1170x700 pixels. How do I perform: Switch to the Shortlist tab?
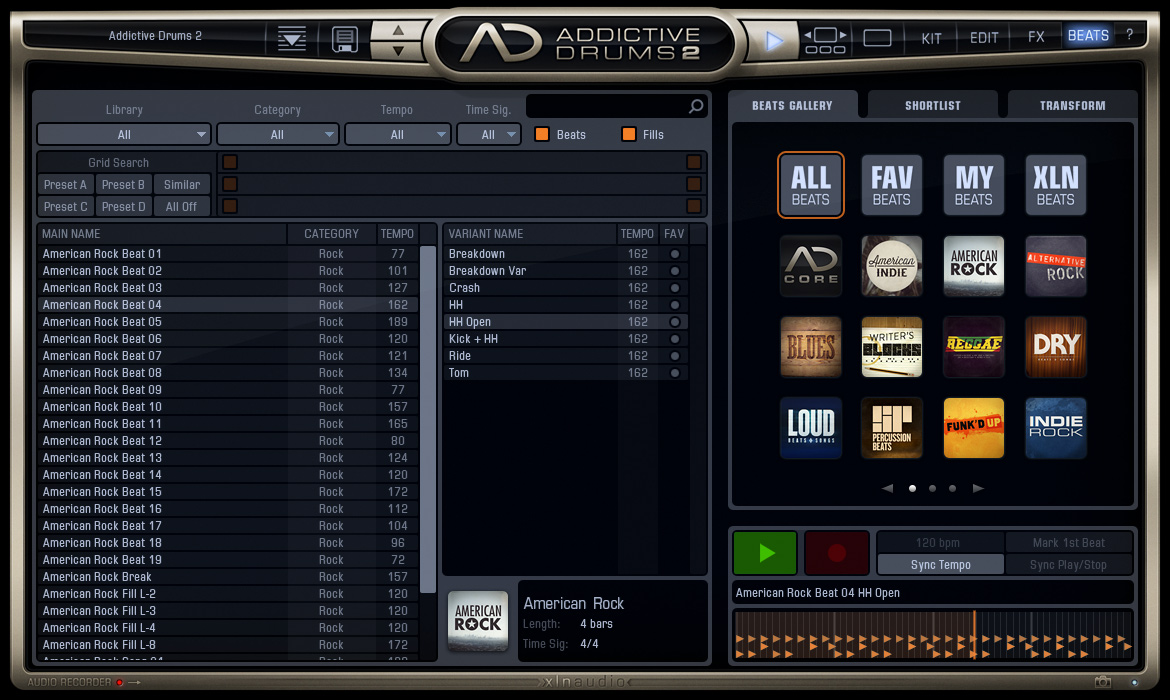tap(932, 105)
